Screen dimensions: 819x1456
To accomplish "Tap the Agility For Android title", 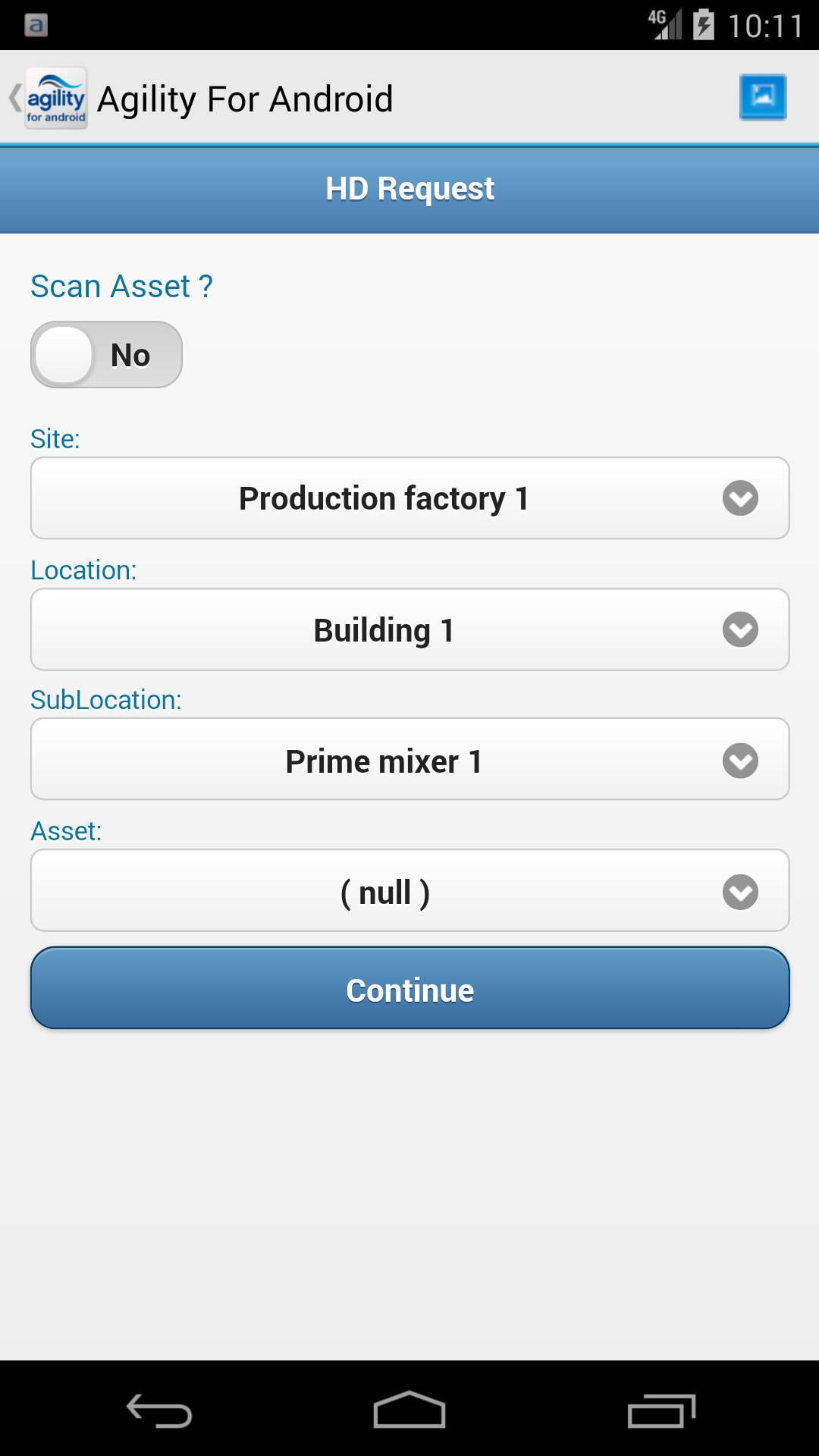I will point(245,99).
